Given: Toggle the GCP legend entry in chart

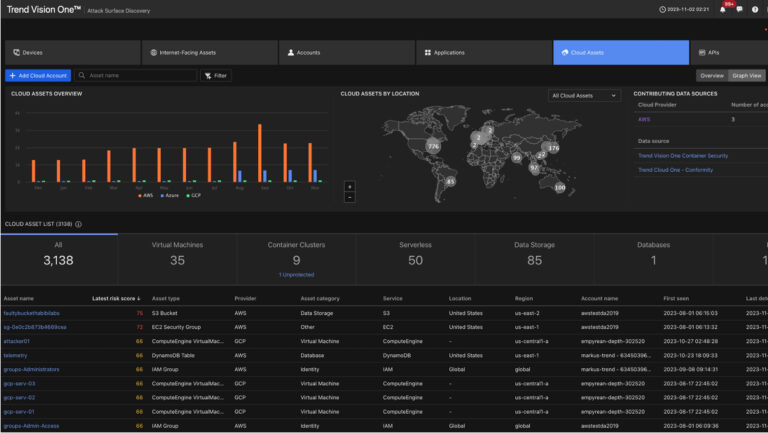Looking at the screenshot, I should [x=193, y=195].
